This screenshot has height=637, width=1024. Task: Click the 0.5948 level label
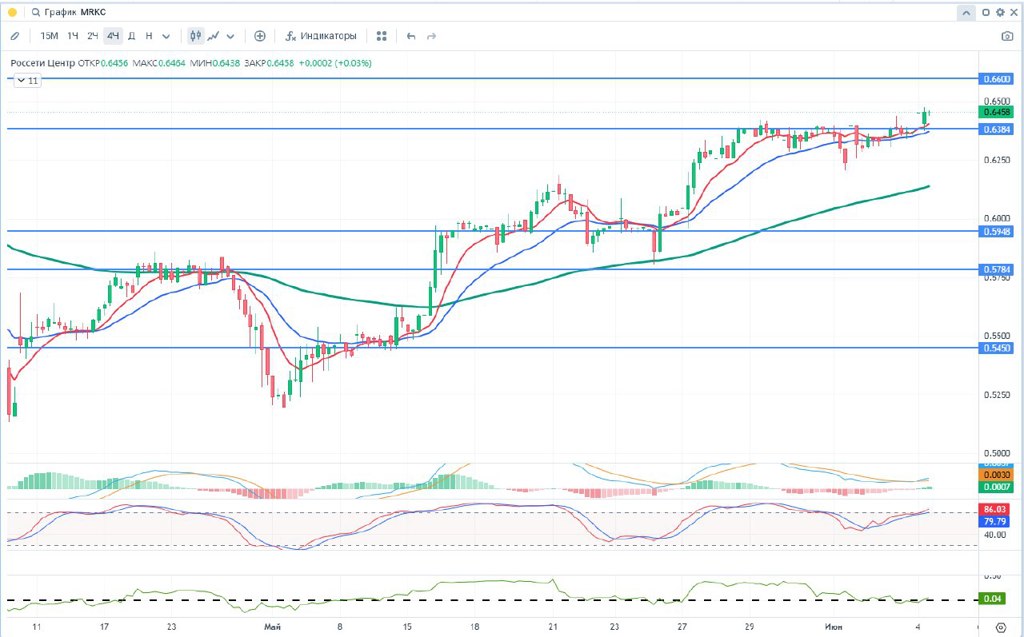[x=997, y=231]
